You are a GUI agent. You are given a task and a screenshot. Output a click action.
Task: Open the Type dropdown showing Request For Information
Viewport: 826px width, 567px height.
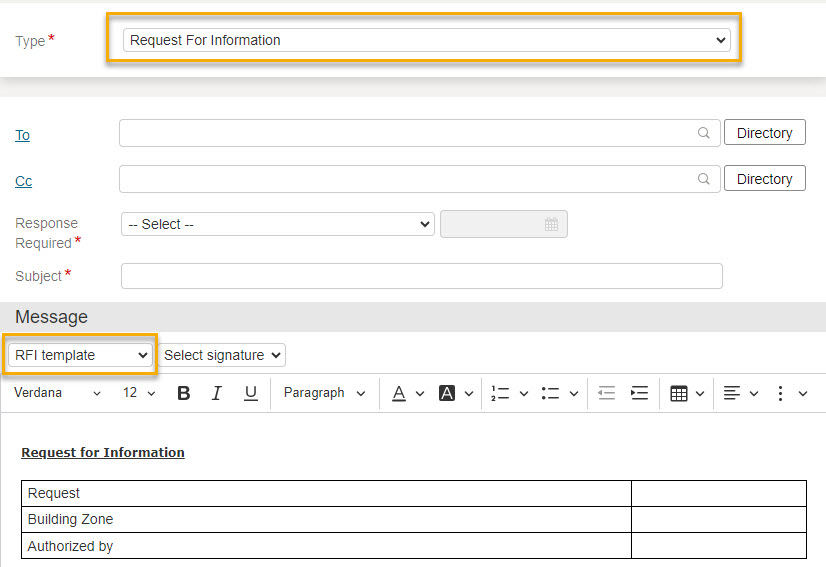tap(427, 40)
